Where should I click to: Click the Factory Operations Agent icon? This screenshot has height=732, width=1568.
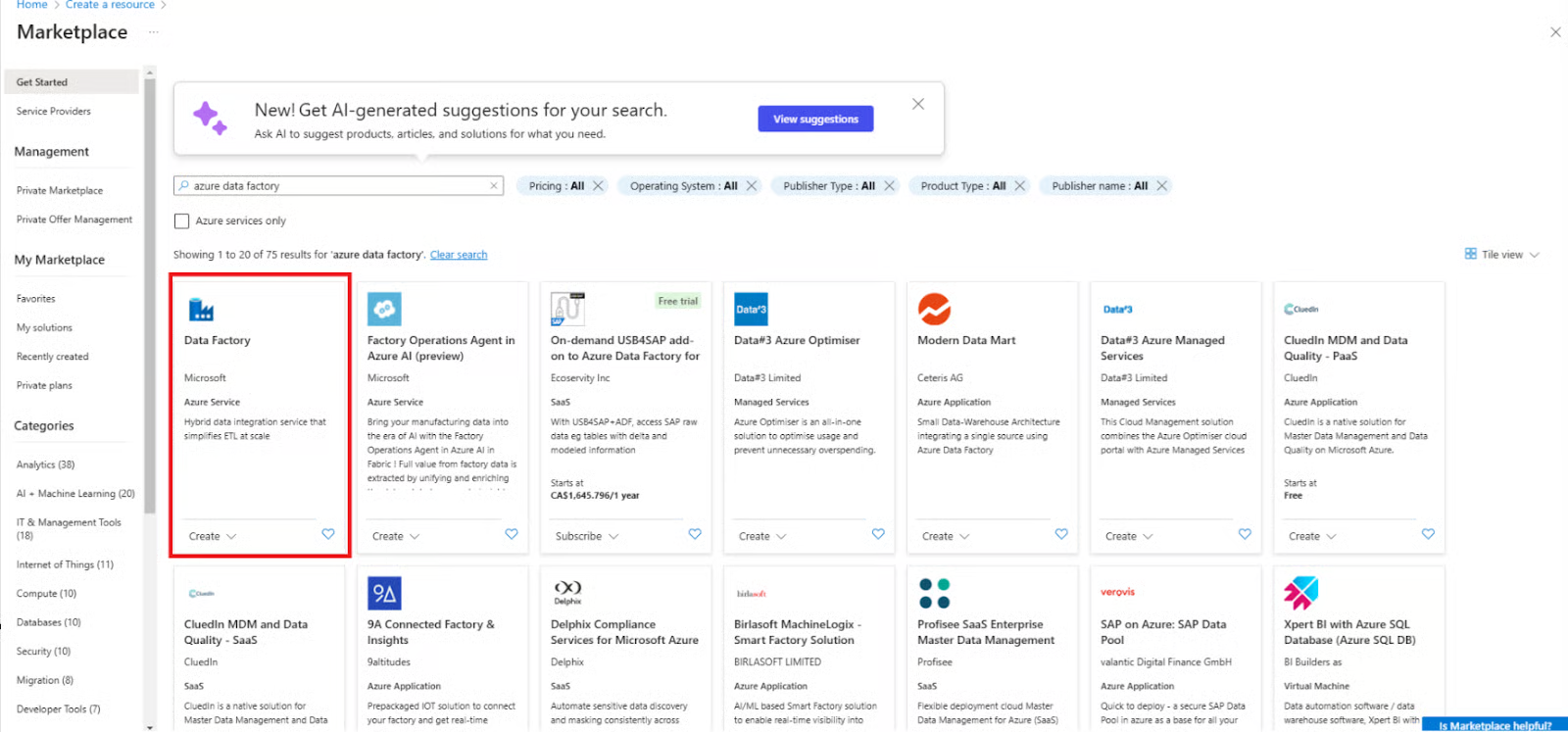(384, 310)
